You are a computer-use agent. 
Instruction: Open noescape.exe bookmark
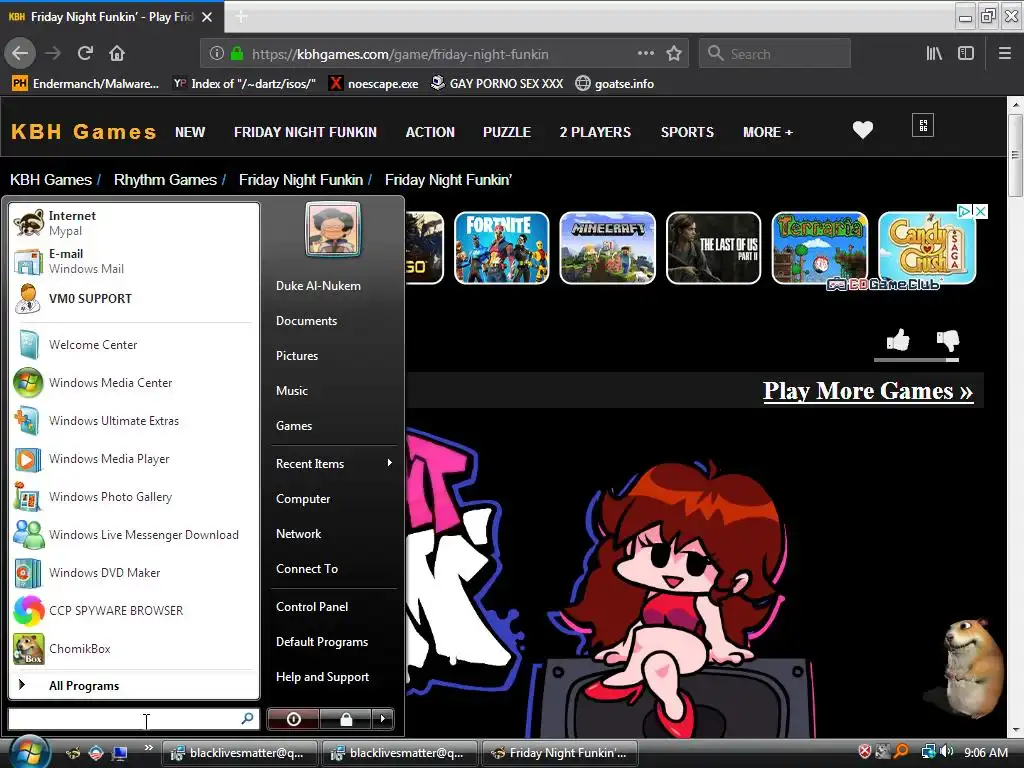coord(374,84)
